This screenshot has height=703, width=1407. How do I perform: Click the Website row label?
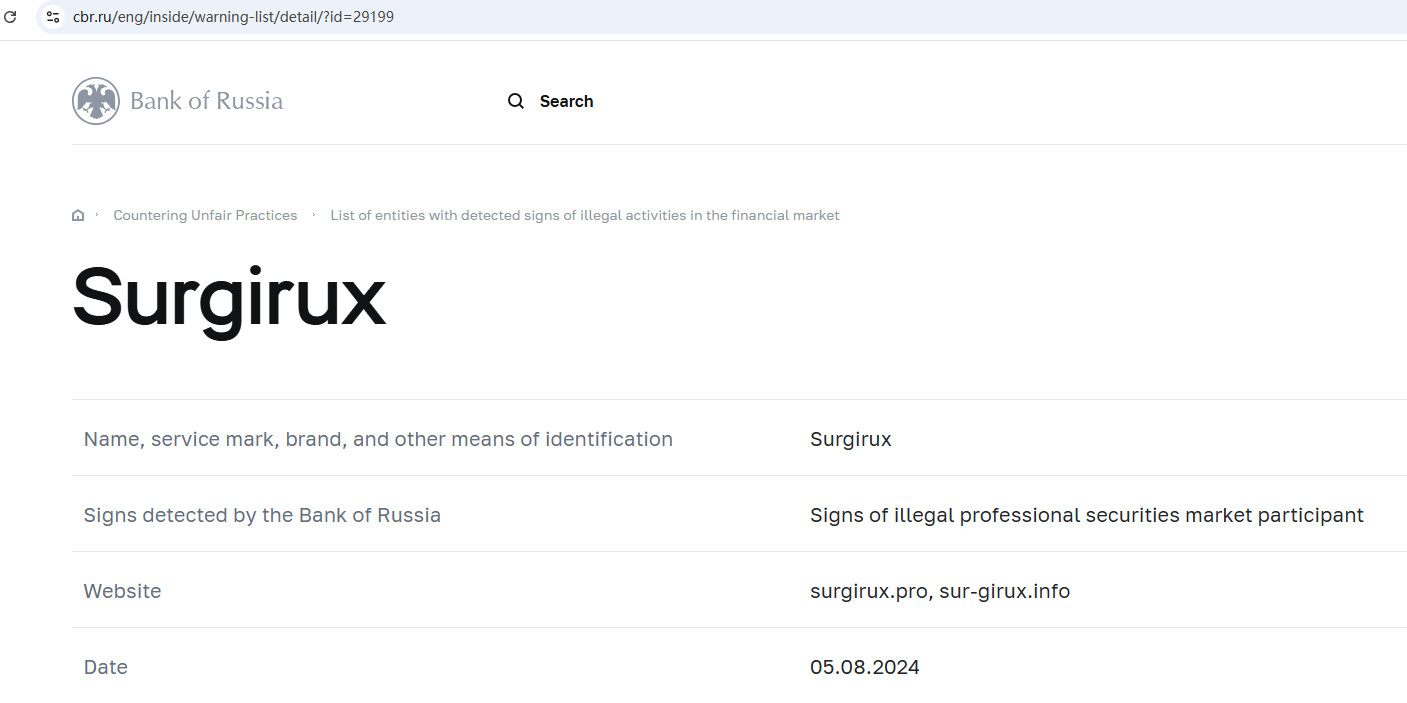pos(122,591)
